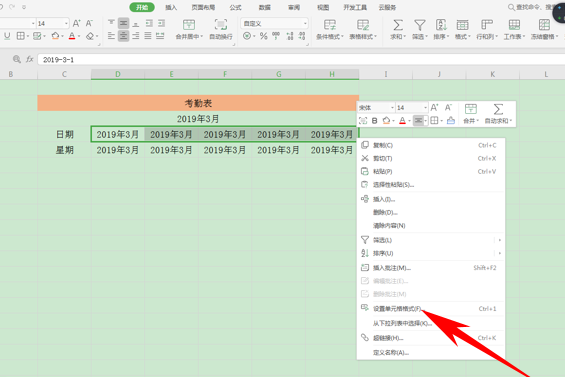Screen dimensions: 565x377
Task: Toggle Center horizontal alignment in ribbon
Action: 124,36
